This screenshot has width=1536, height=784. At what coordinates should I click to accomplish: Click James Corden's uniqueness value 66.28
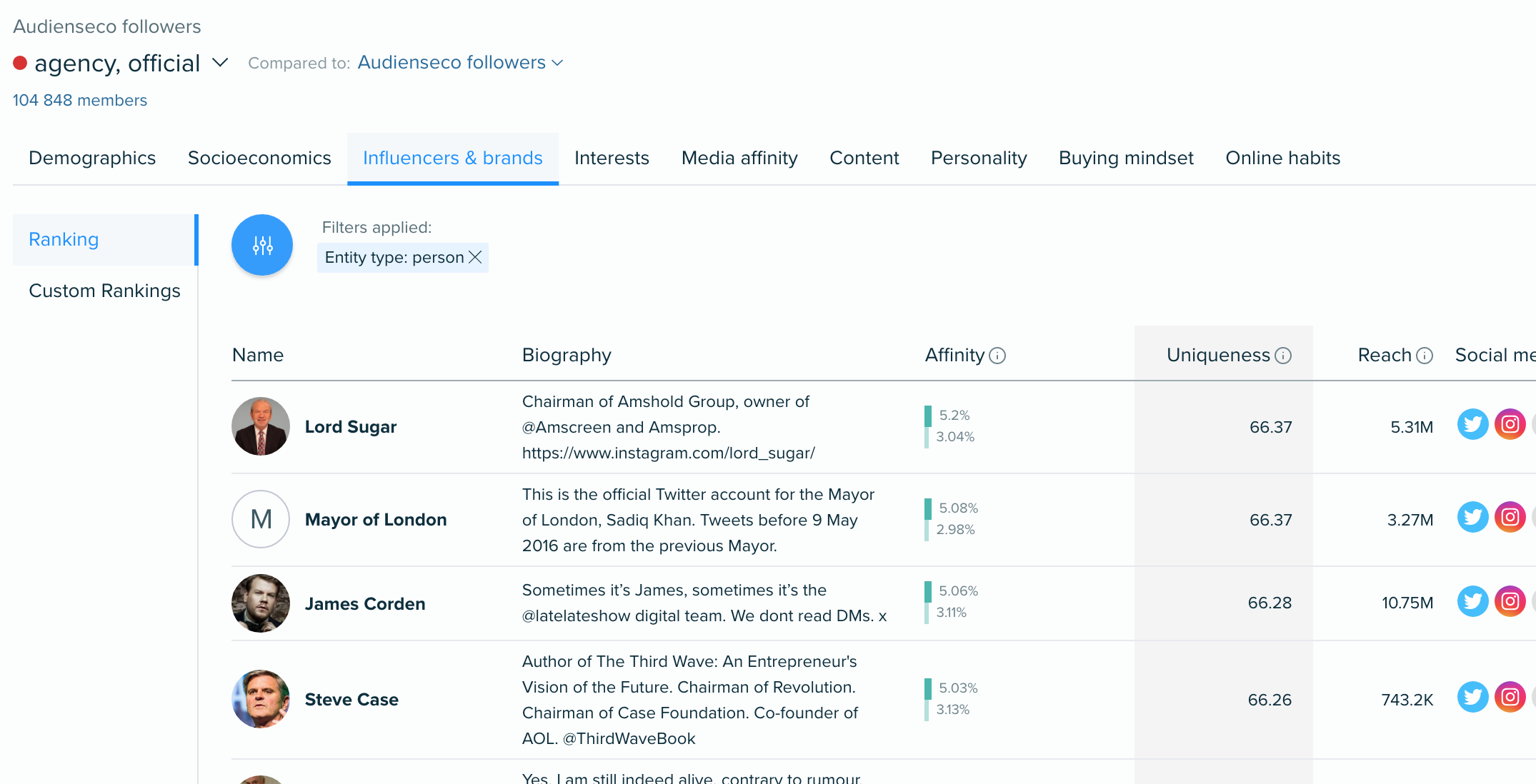click(x=1270, y=603)
